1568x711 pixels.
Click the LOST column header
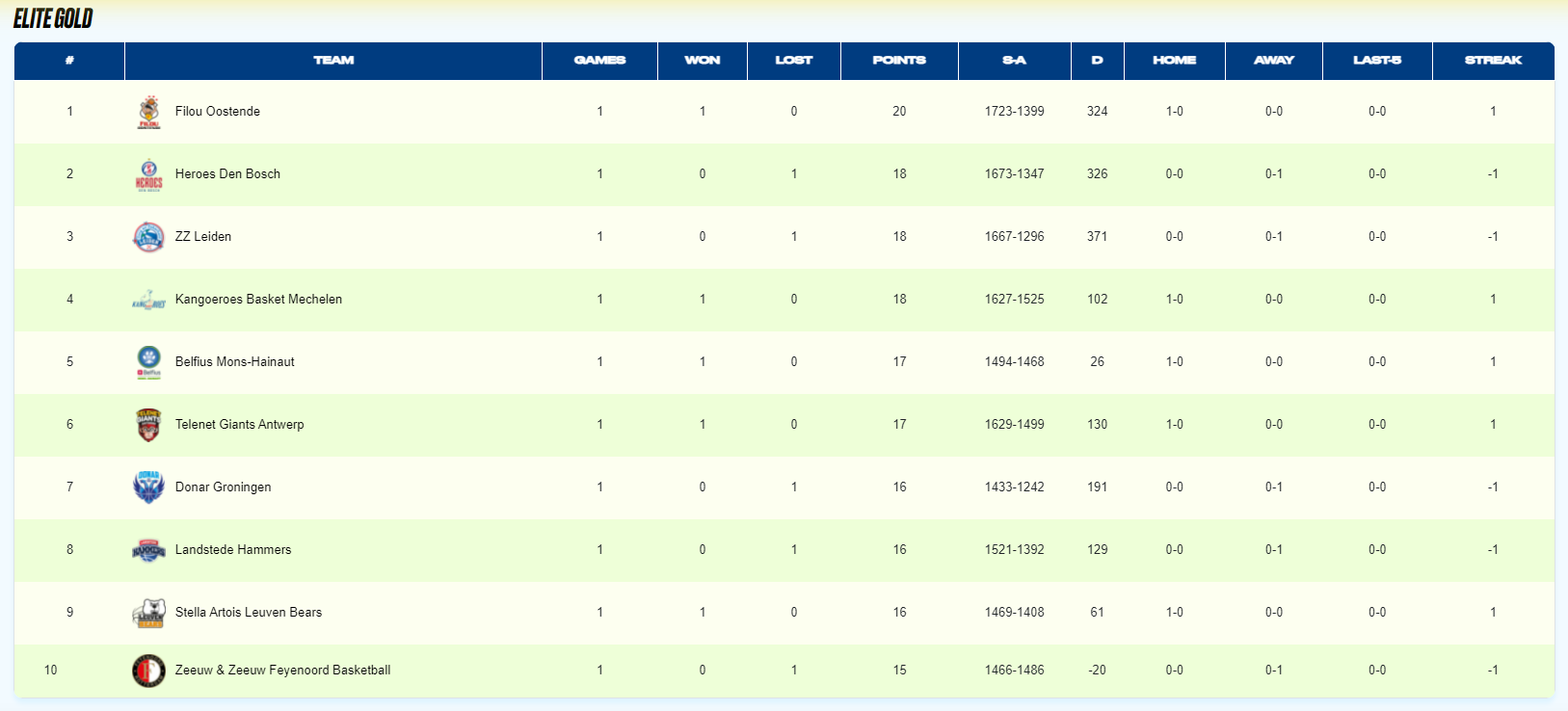click(794, 61)
